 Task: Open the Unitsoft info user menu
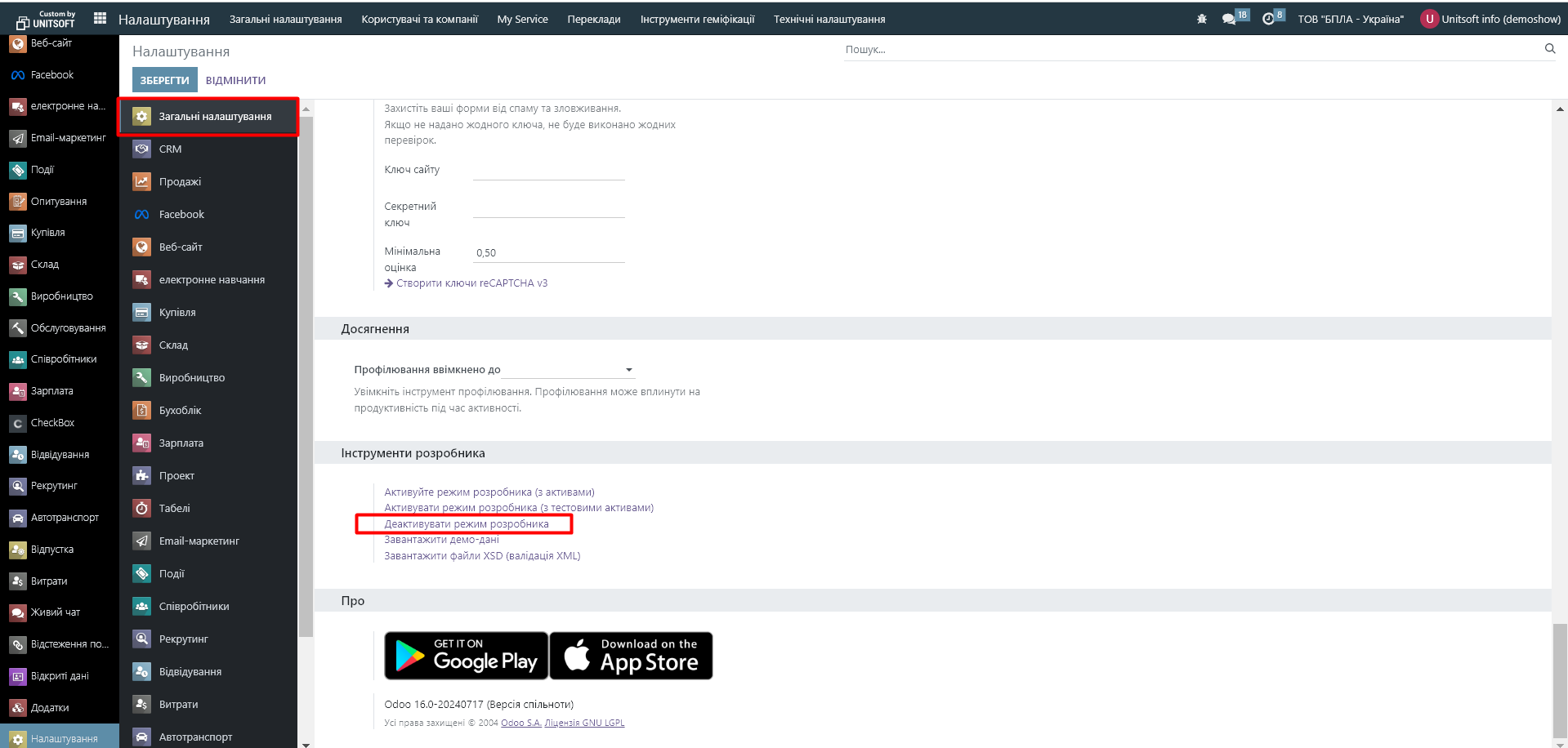1490,19
